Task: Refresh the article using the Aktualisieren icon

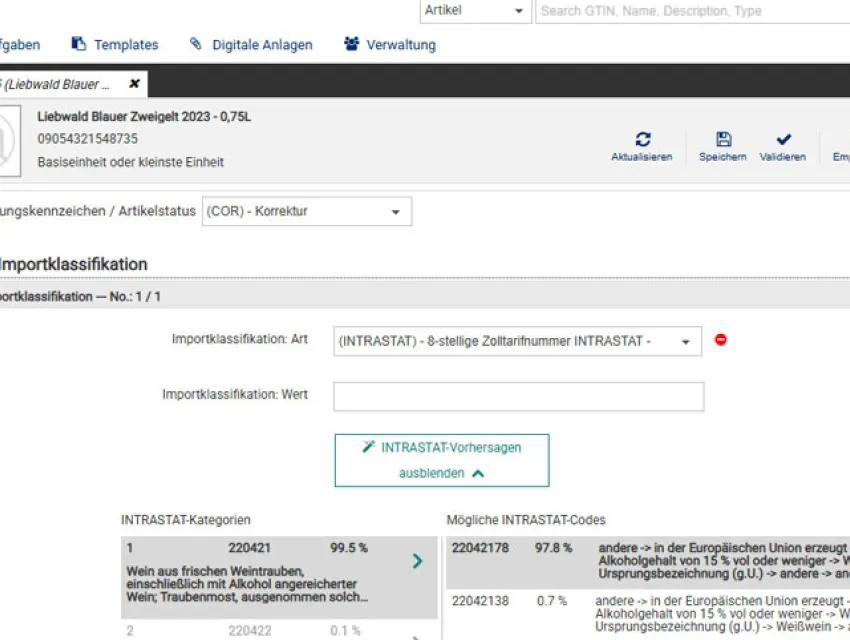Action: [x=643, y=138]
